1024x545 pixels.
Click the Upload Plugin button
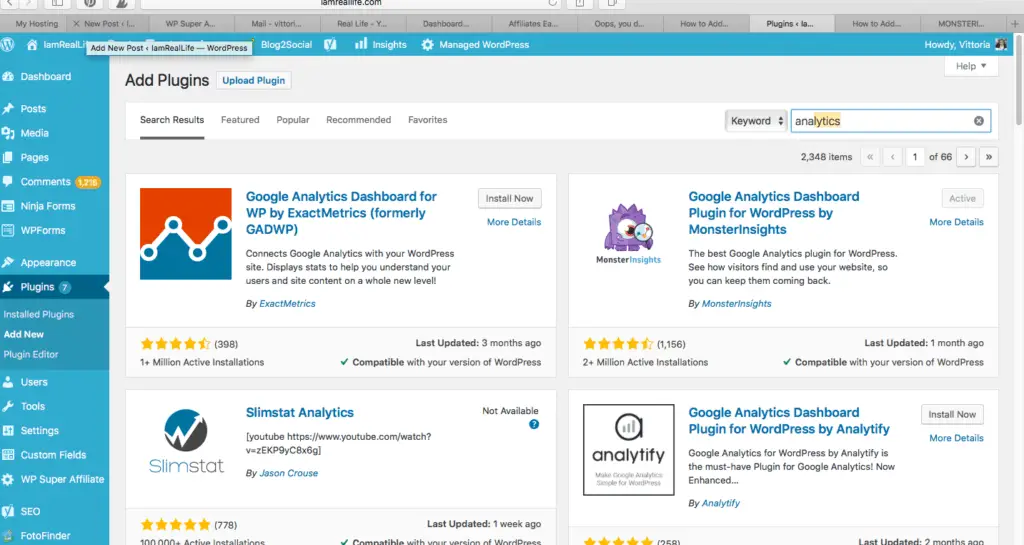click(x=253, y=80)
